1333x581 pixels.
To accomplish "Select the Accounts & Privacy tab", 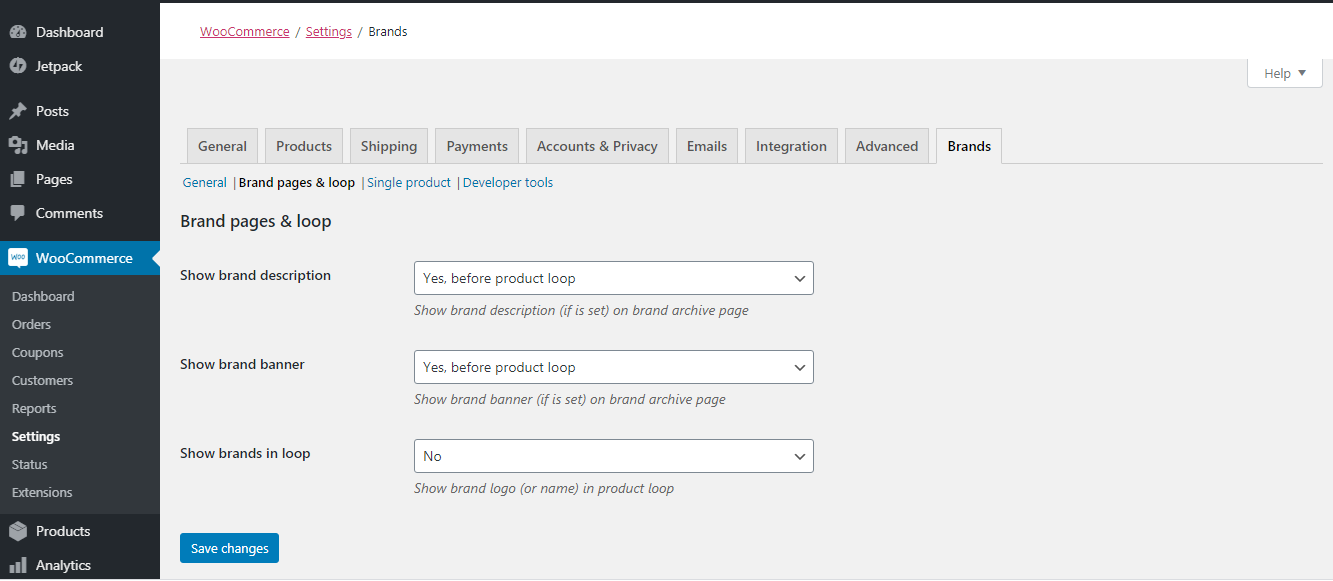I will click(596, 145).
